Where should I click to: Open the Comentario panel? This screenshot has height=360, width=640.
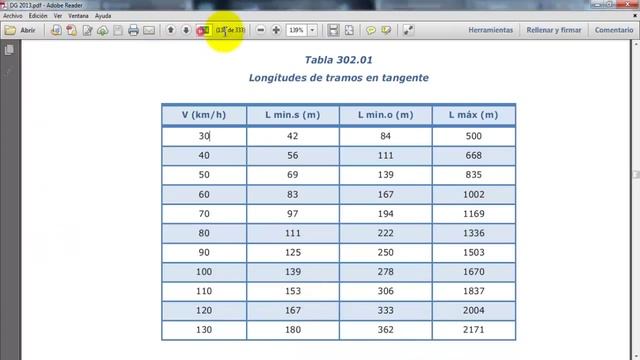pyautogui.click(x=614, y=30)
